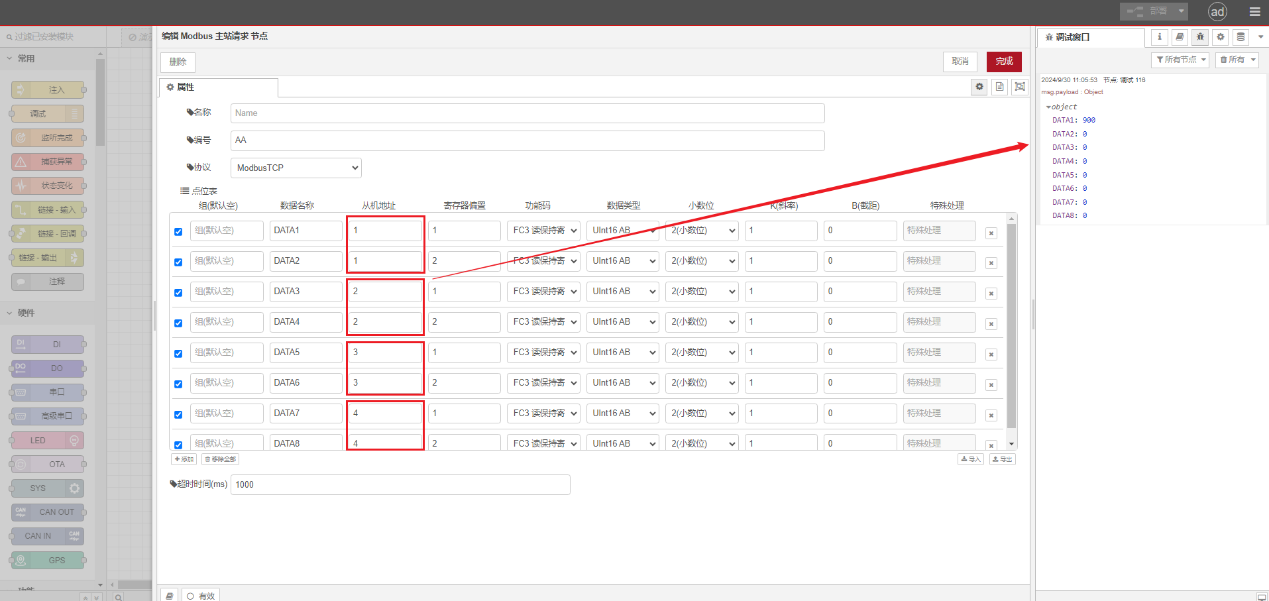Toggle the DATA5 row checkbox
The height and width of the screenshot is (601, 1269).
(x=179, y=354)
